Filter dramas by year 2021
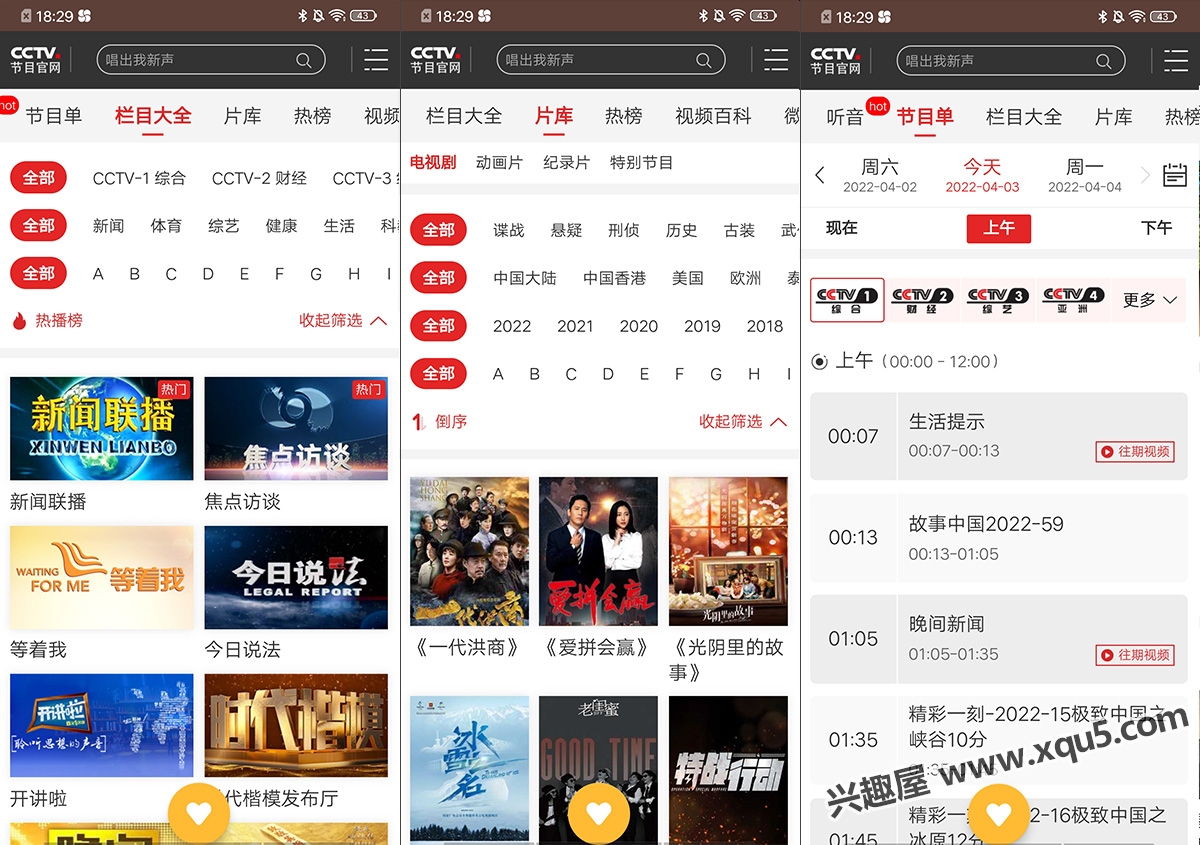Screen dimensions: 1200x845 (575, 326)
